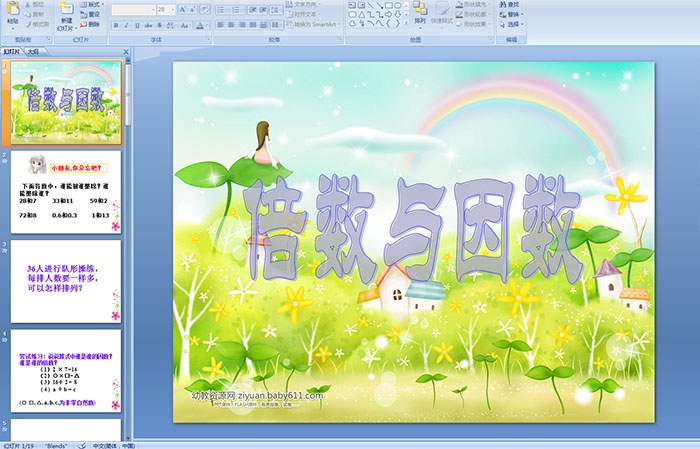Open the font name combo box

[x=133, y=9]
